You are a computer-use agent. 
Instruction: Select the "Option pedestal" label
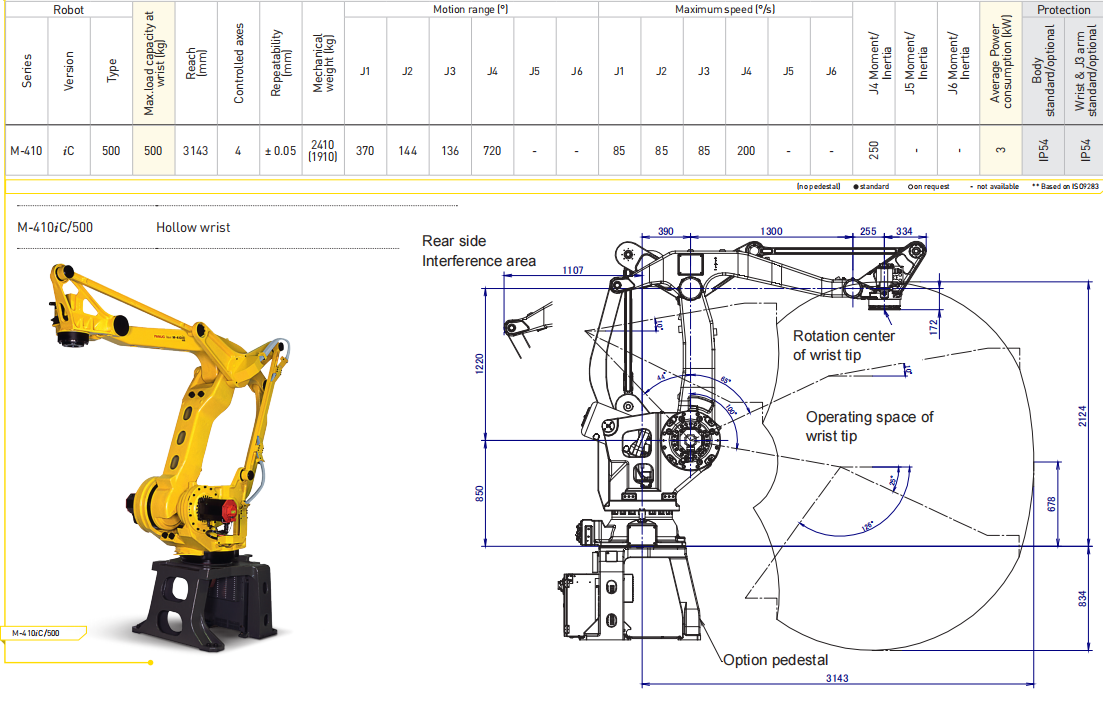point(775,660)
